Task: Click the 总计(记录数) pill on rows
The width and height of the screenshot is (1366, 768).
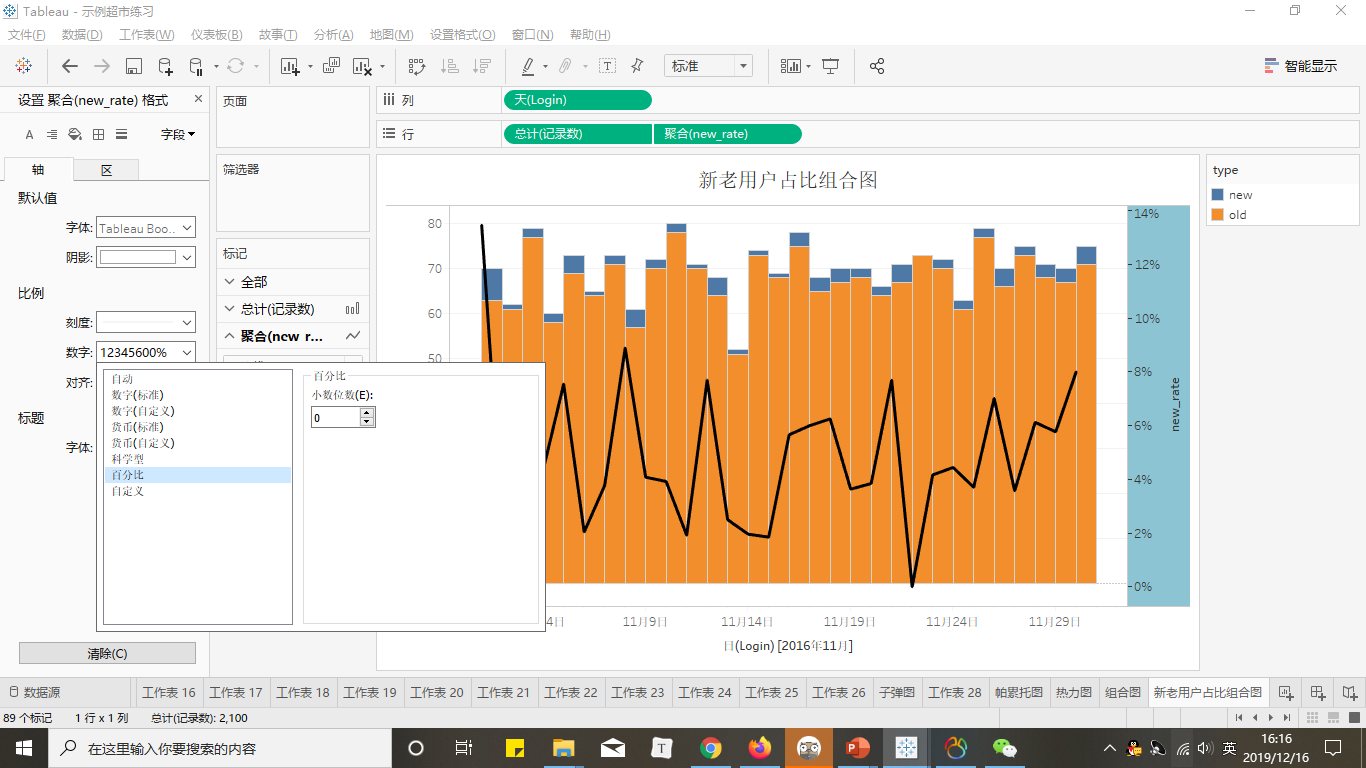Action: point(578,134)
